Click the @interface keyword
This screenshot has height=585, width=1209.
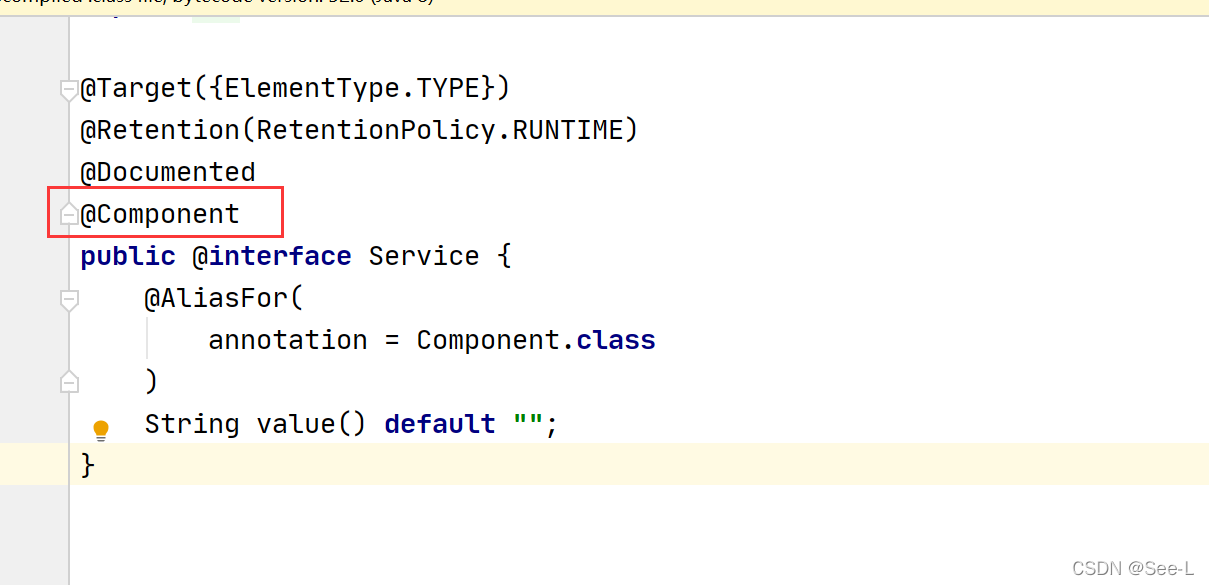pyautogui.click(x=272, y=256)
